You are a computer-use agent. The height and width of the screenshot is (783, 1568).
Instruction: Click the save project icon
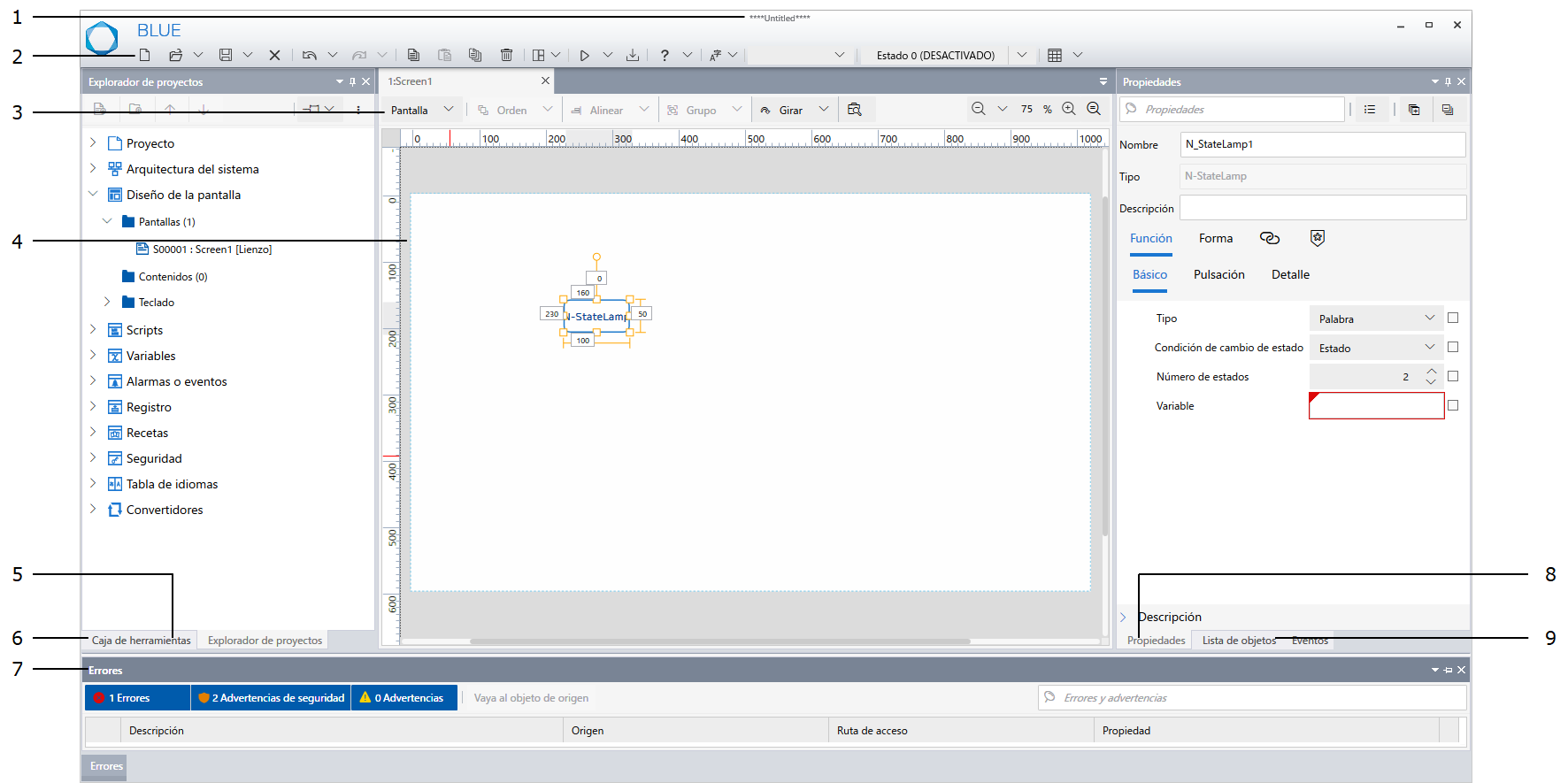(226, 55)
